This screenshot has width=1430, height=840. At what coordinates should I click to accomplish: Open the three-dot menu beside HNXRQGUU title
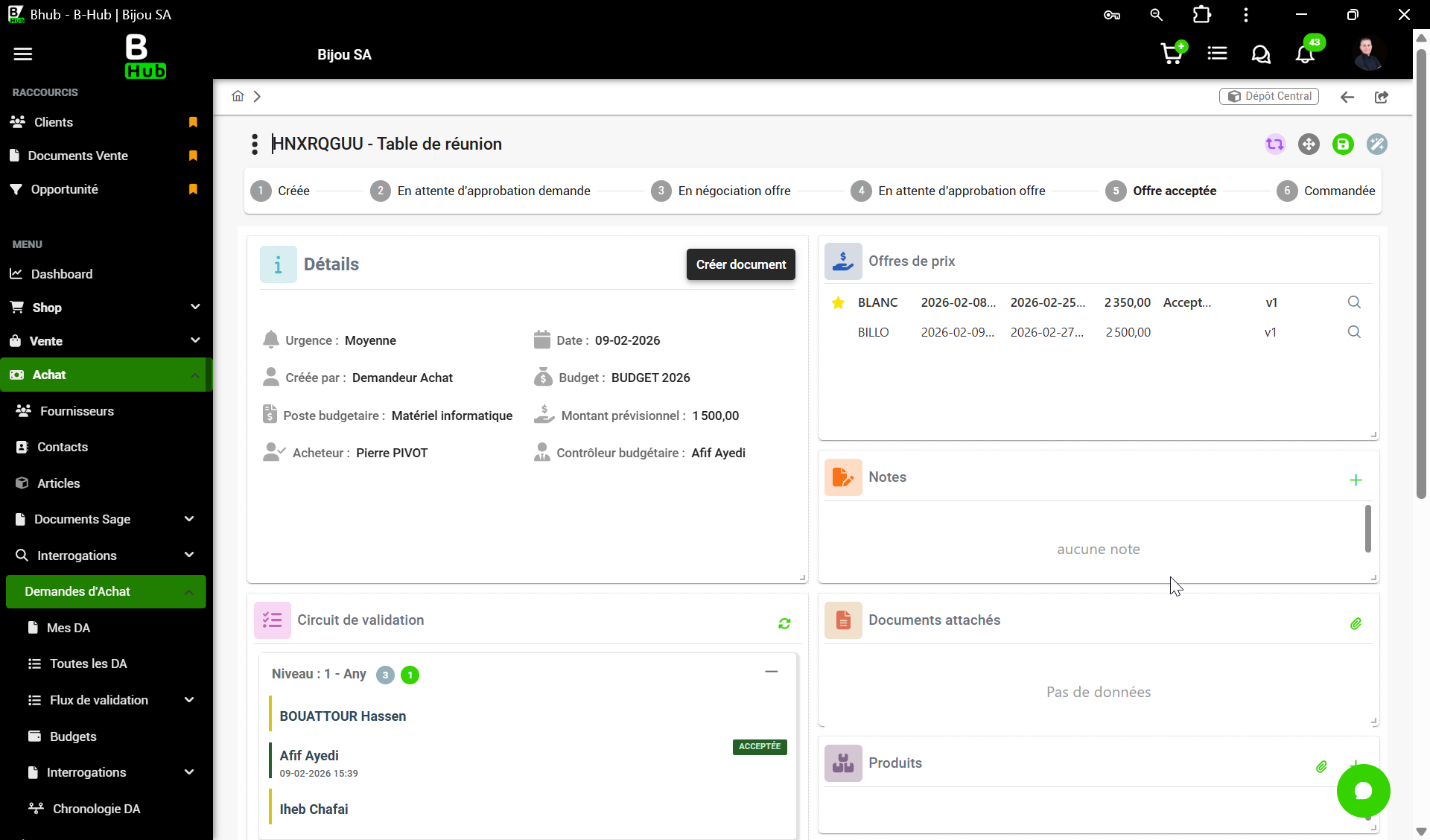tap(255, 144)
